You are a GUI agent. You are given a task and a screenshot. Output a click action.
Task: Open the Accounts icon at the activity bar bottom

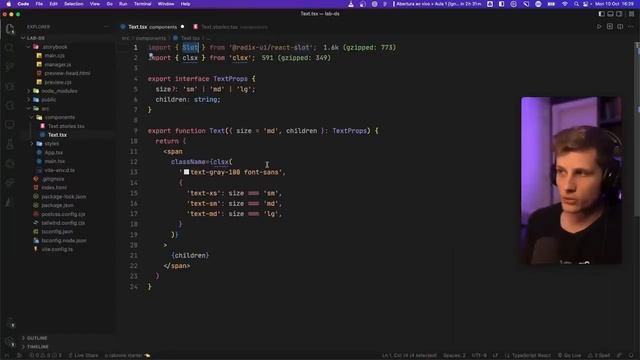pos(10,324)
